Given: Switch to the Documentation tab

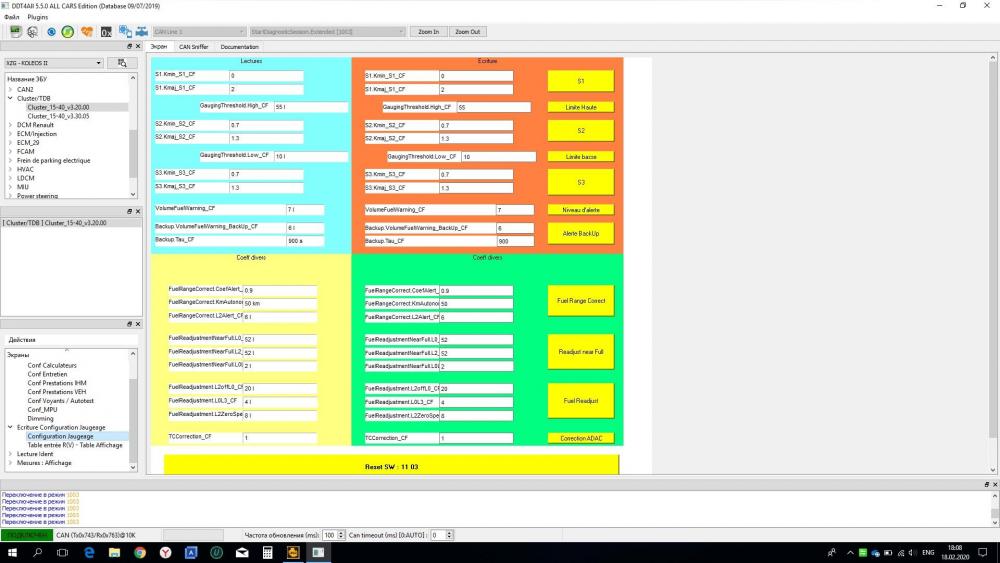Looking at the screenshot, I should (x=239, y=47).
